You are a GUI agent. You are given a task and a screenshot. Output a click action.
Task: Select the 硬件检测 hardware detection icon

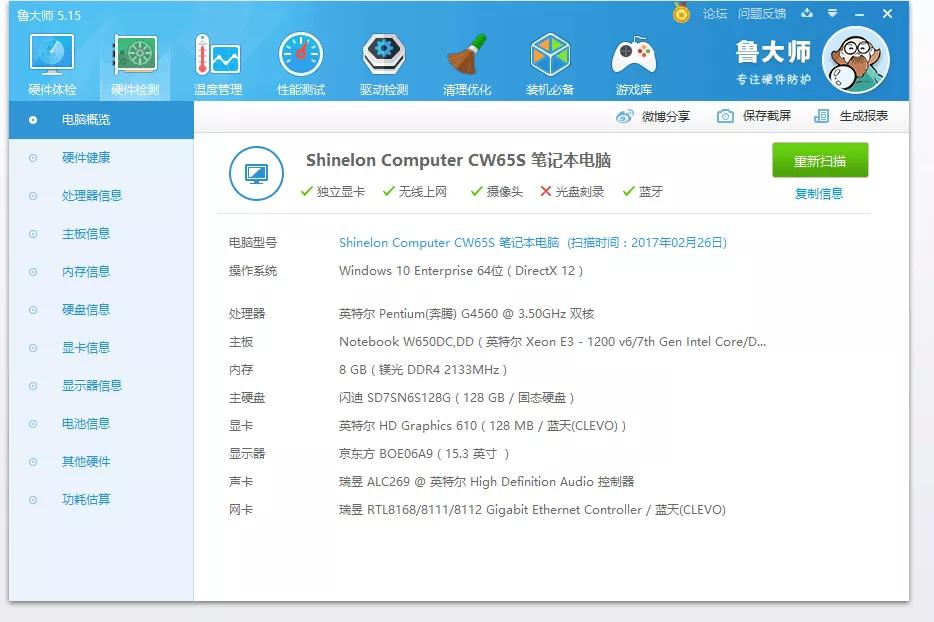pyautogui.click(x=135, y=64)
